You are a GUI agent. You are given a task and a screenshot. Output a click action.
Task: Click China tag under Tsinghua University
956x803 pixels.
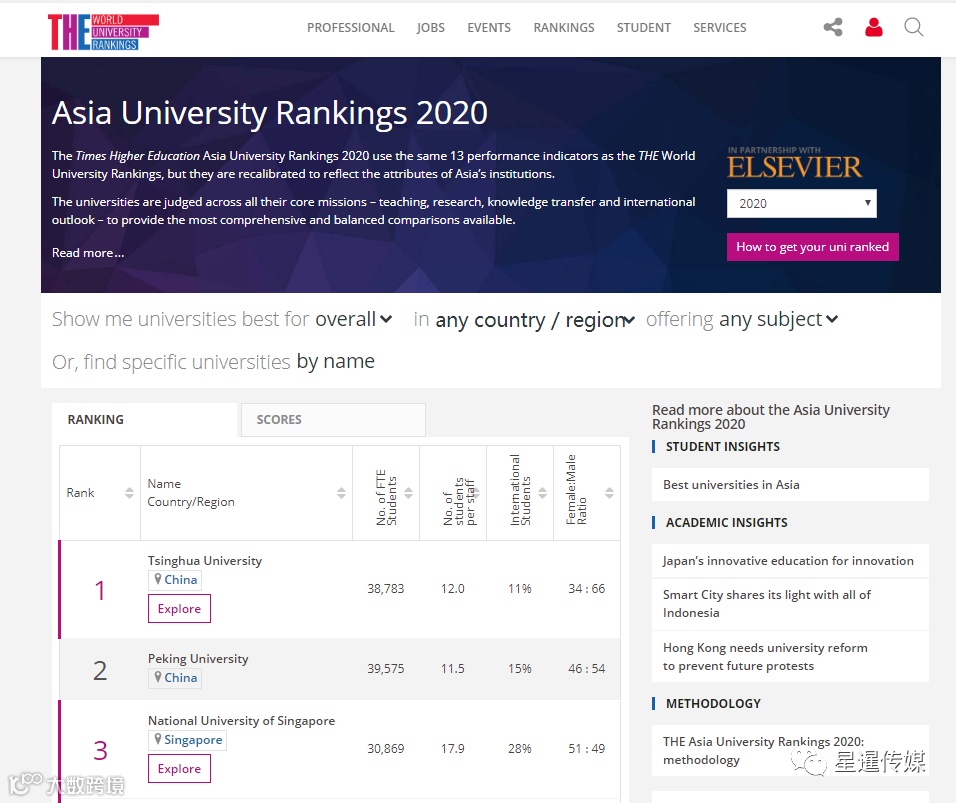(175, 579)
